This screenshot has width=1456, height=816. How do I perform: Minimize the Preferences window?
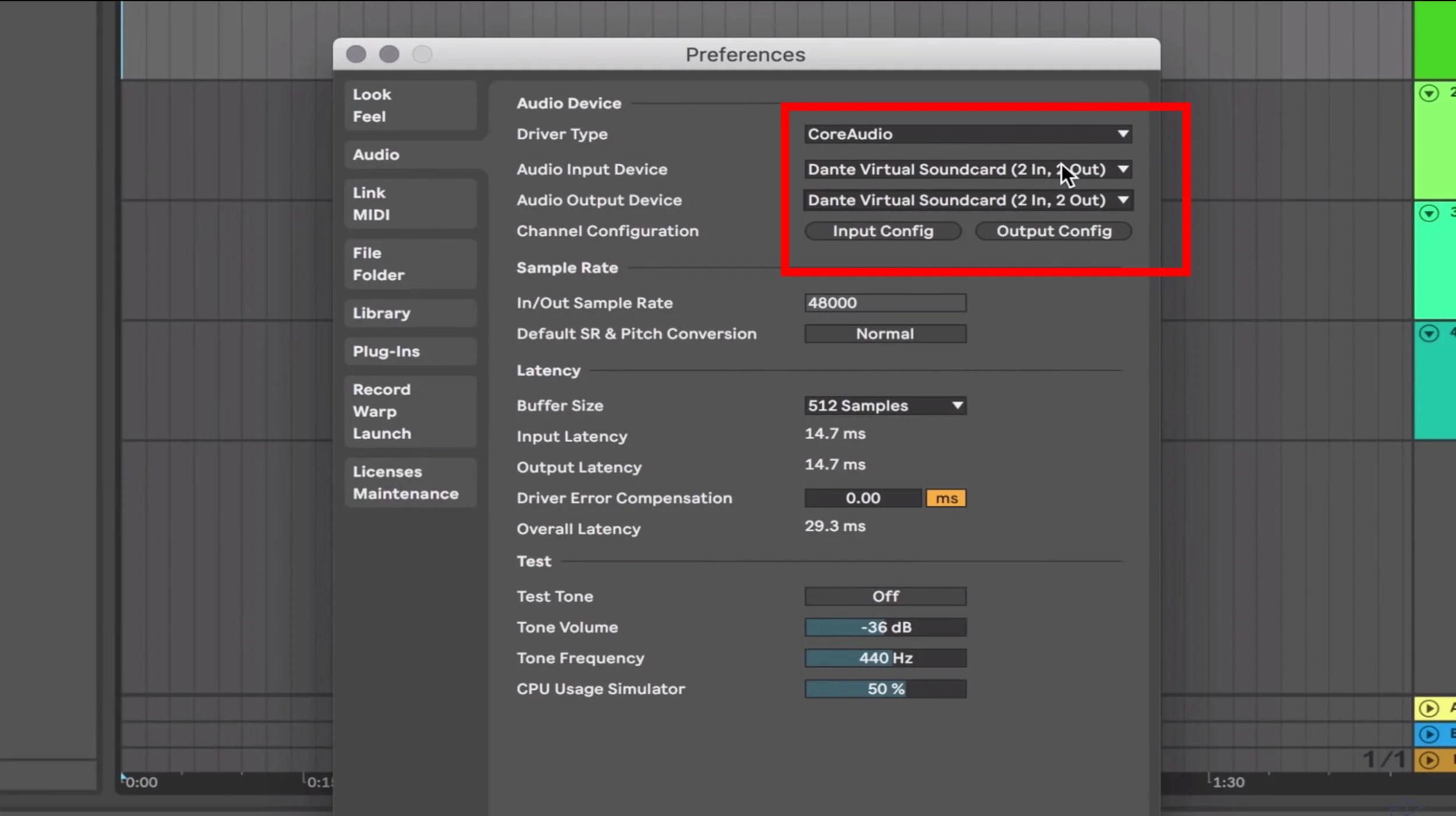[389, 54]
